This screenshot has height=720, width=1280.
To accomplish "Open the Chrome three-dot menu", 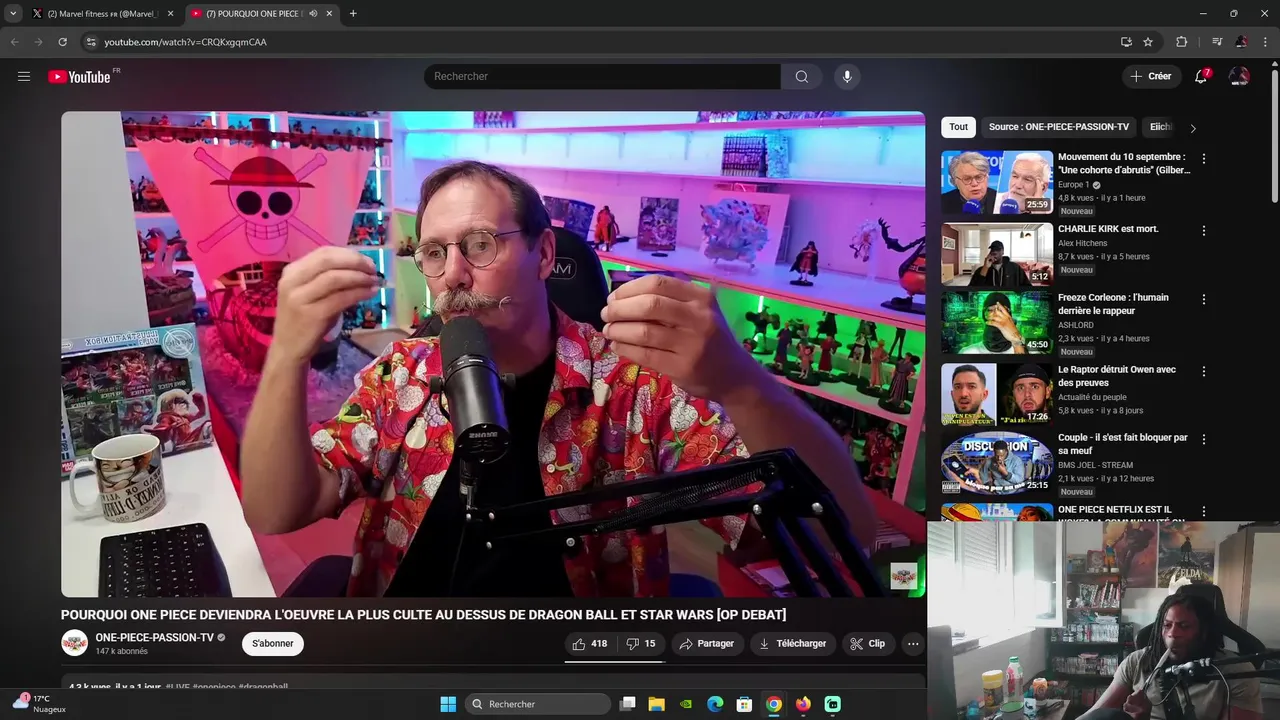I will click(1265, 42).
